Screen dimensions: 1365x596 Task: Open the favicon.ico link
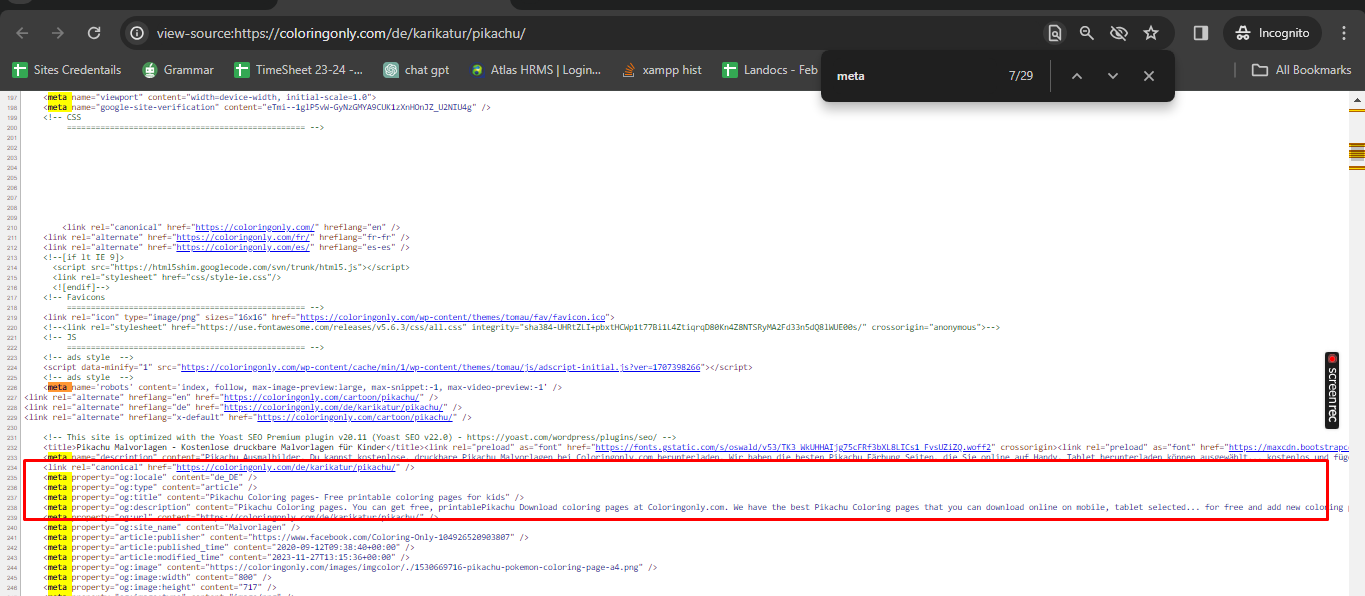tap(454, 317)
